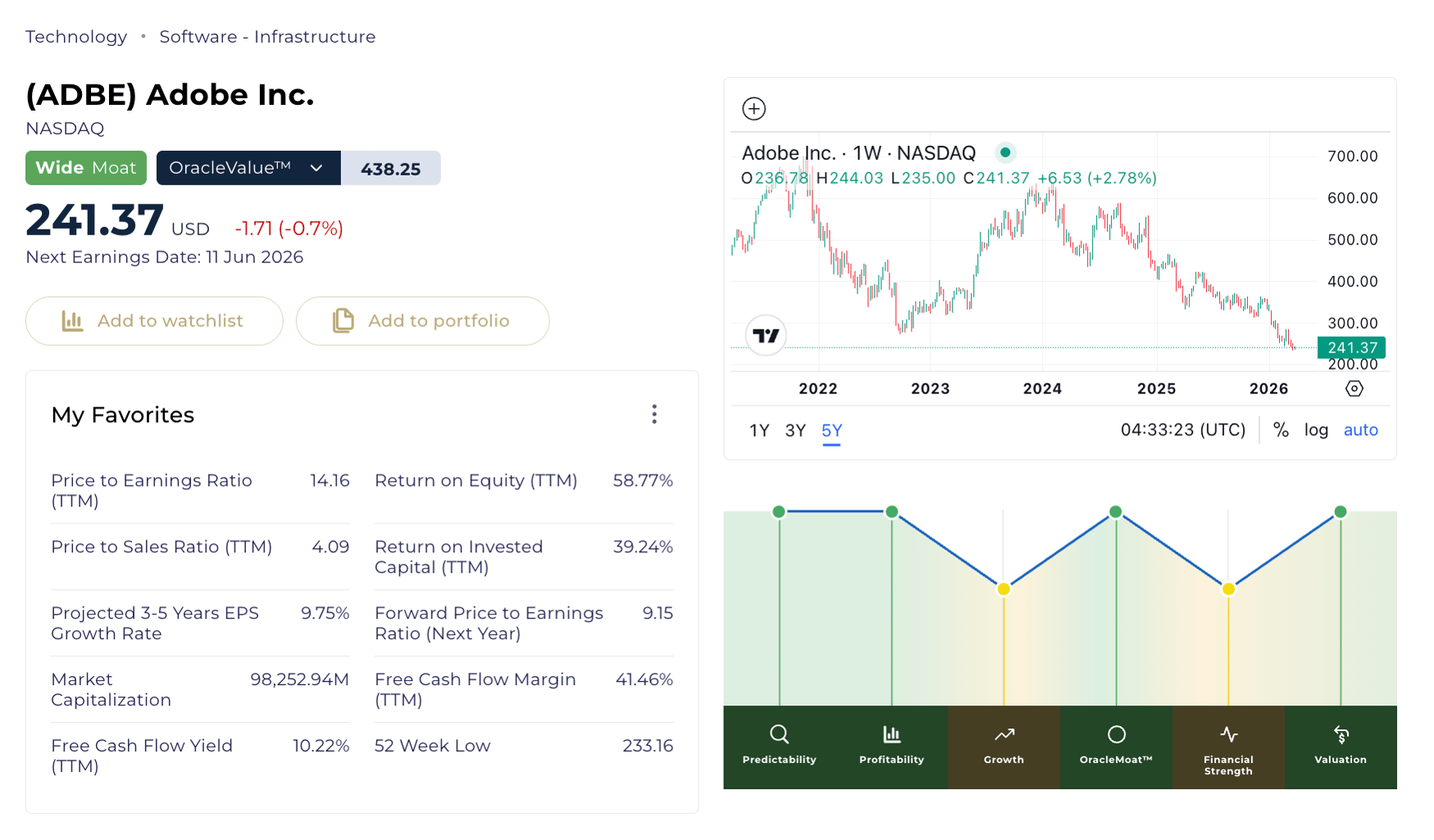This screenshot has height=840, width=1434.
Task: Click the plus icon above the chart
Action: click(x=753, y=108)
